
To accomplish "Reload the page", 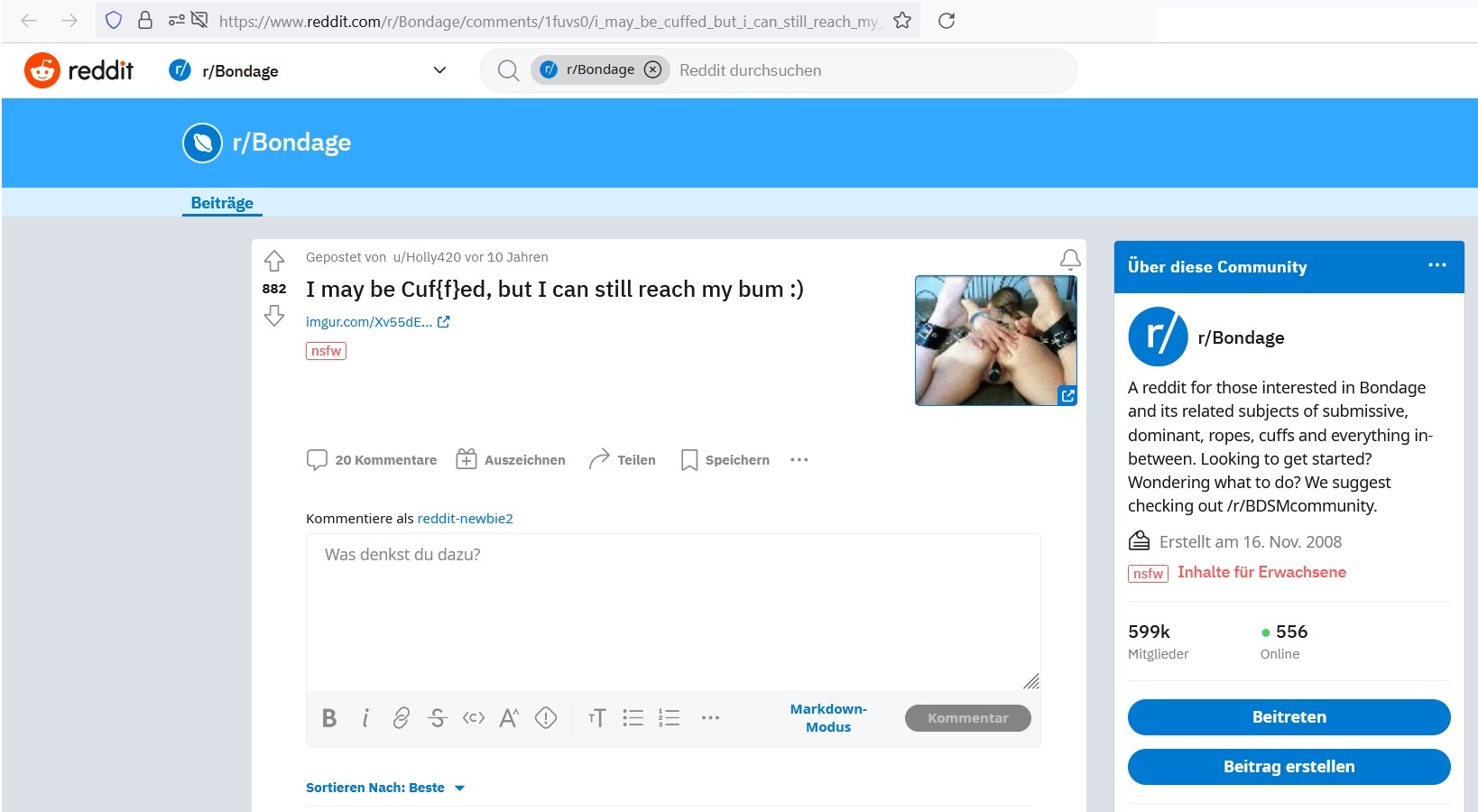I will click(947, 20).
